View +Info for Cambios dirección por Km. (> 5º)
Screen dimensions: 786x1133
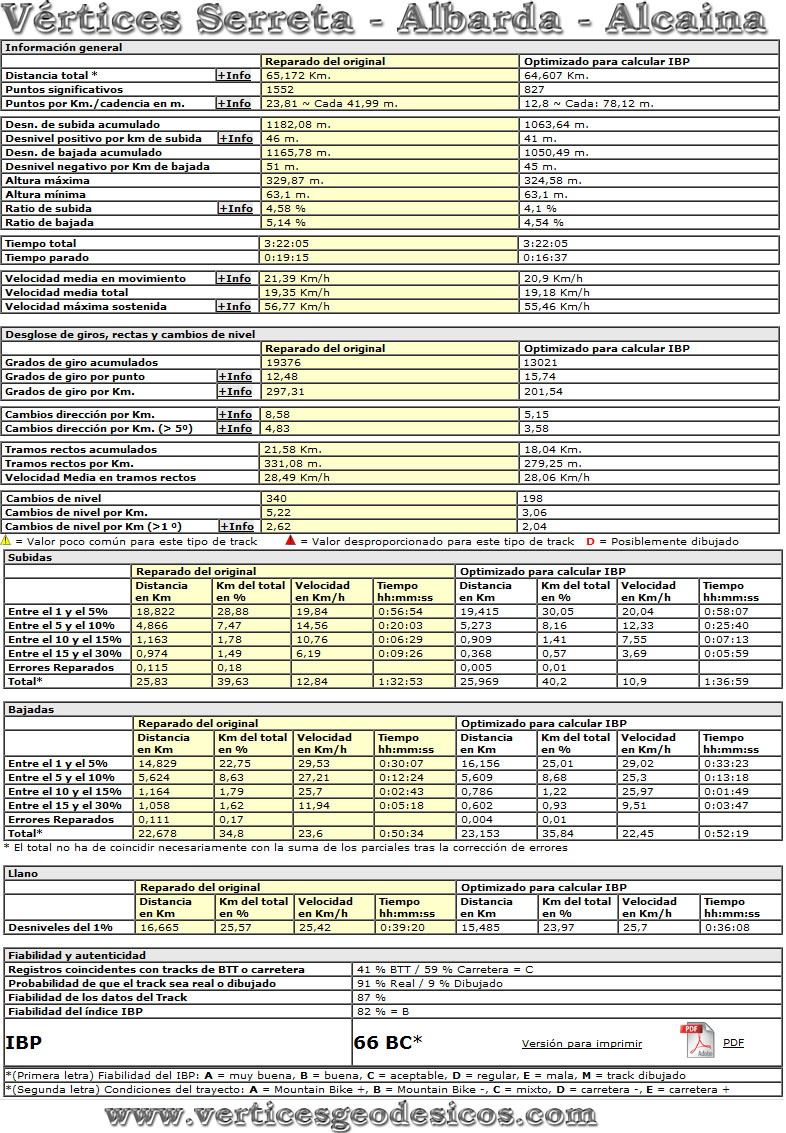[235, 428]
